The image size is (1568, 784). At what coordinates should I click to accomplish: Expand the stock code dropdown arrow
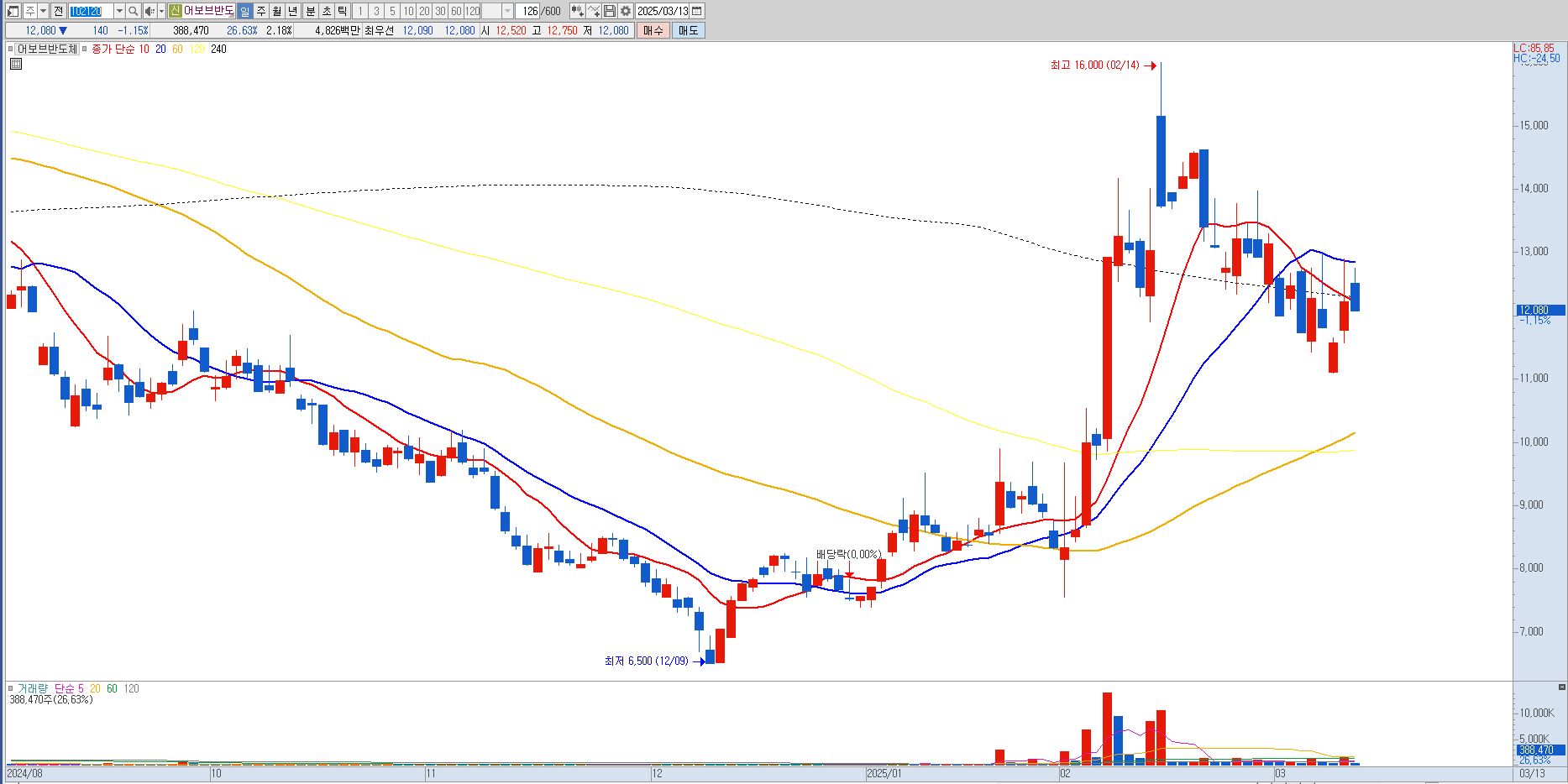(119, 11)
